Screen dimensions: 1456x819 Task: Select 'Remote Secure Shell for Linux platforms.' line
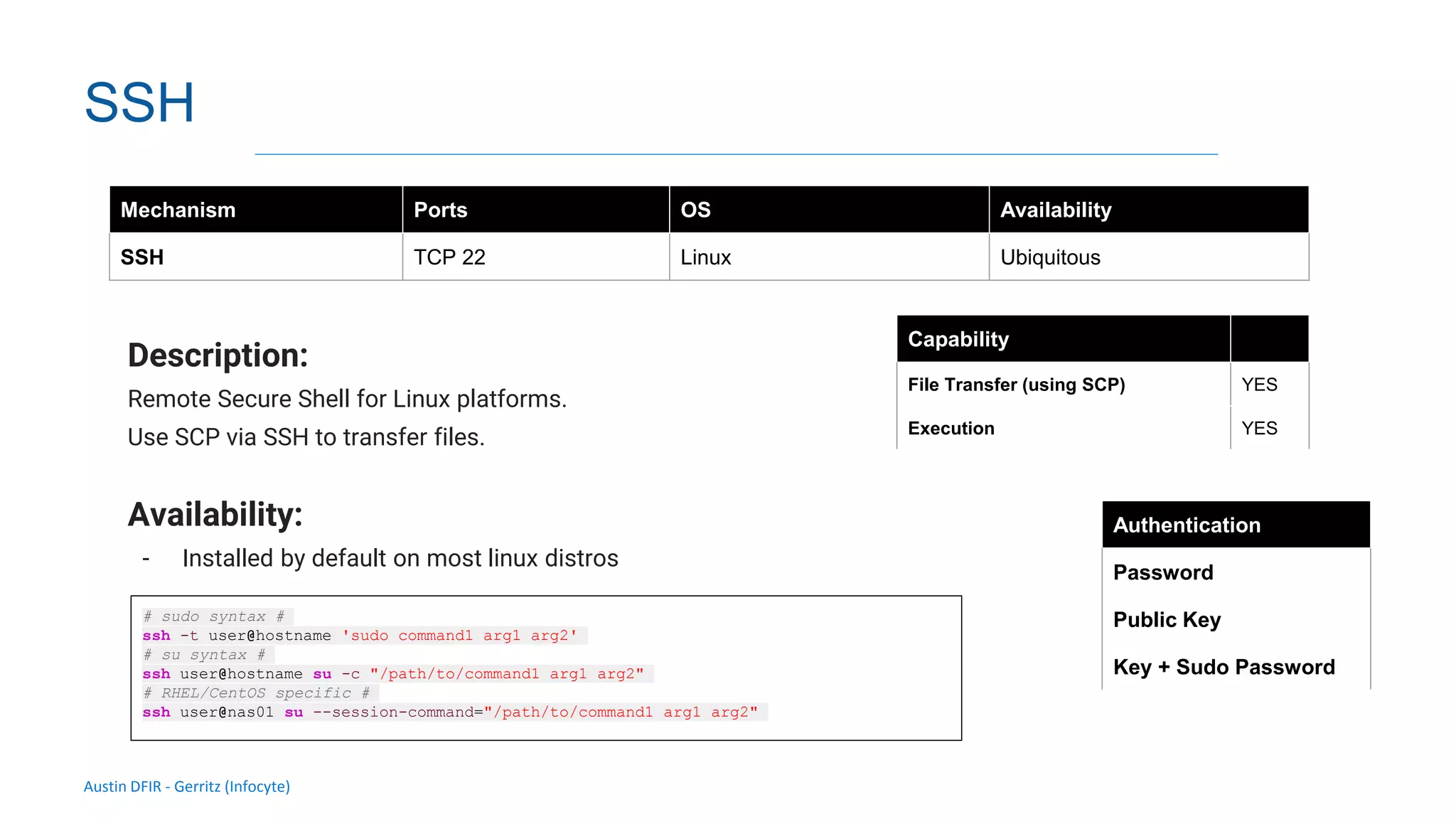click(x=347, y=400)
